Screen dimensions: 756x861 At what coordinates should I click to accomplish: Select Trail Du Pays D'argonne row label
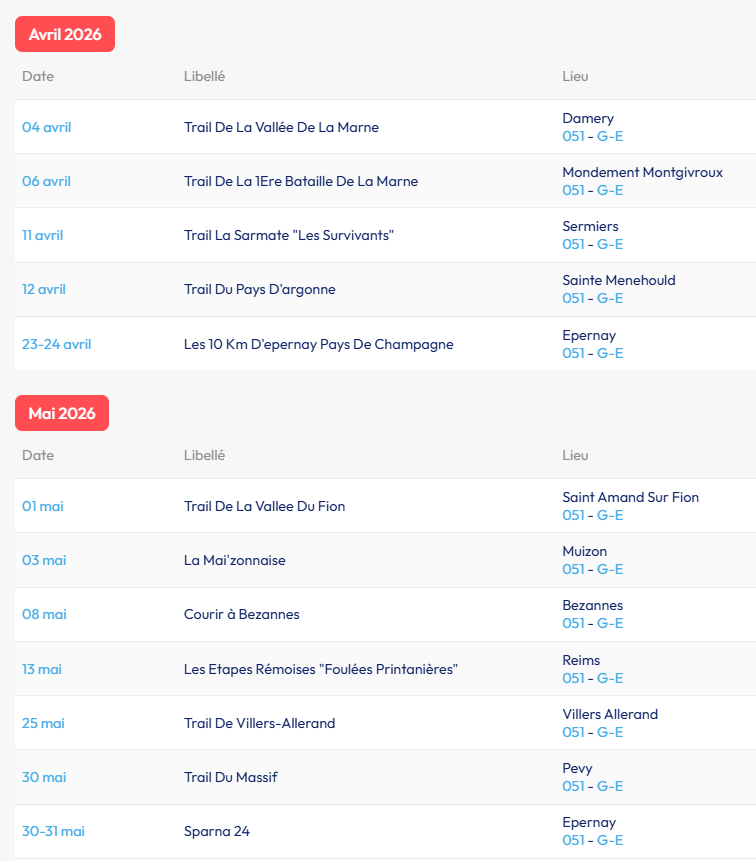pyautogui.click(x=260, y=289)
